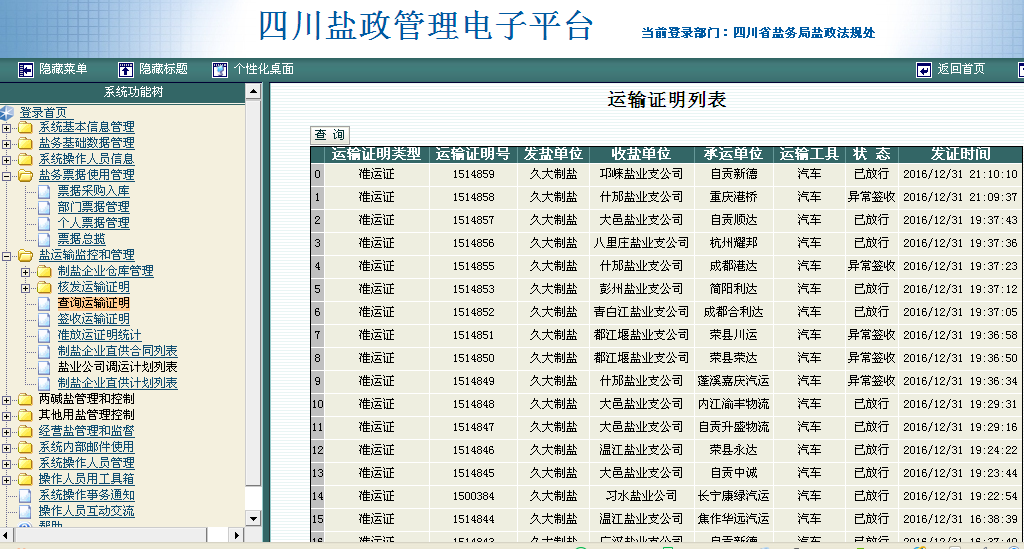Click the 查询 button above the table
Screen dimensions: 1024x549
(x=330, y=135)
